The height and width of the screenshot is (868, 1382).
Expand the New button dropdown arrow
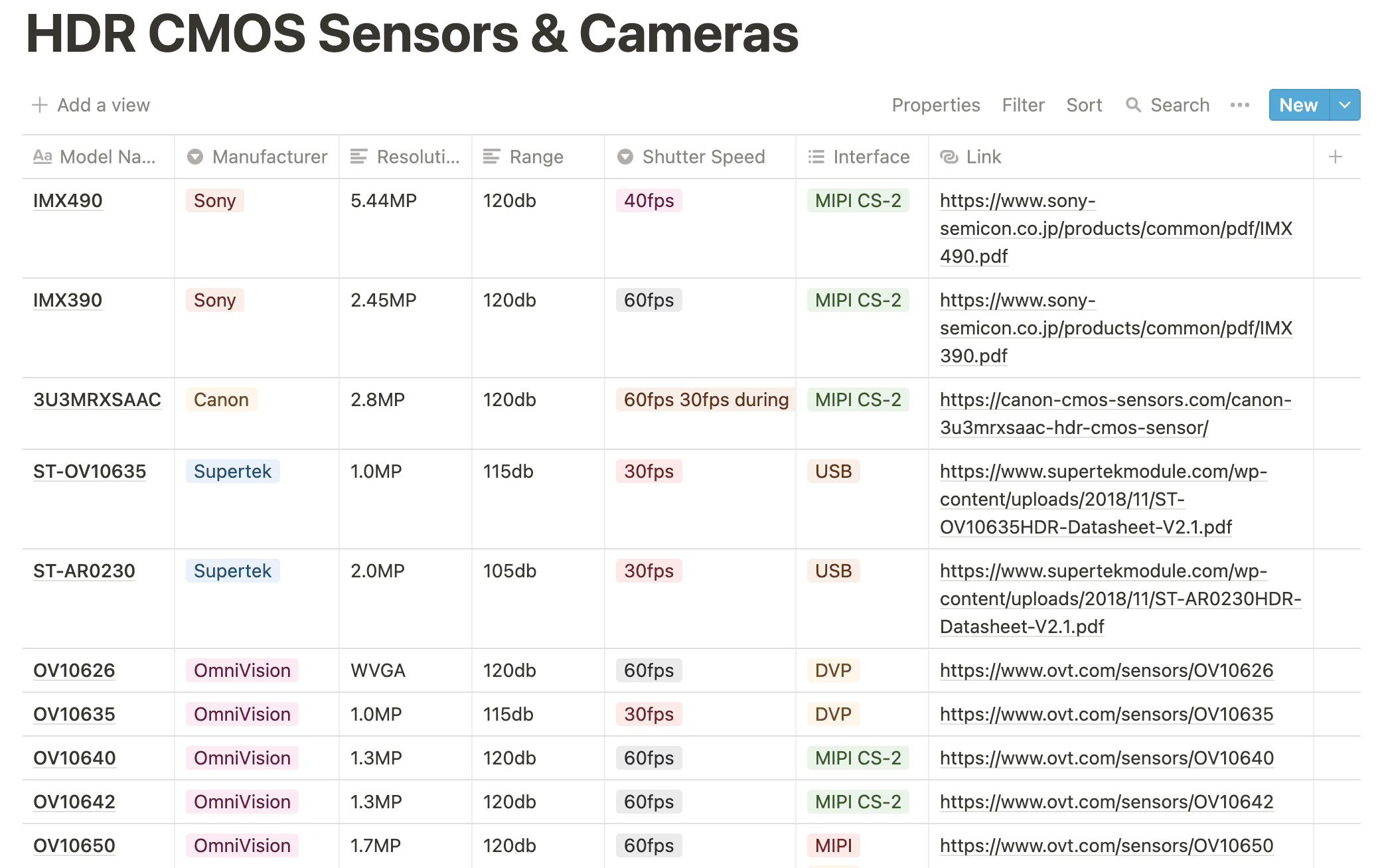click(x=1345, y=105)
